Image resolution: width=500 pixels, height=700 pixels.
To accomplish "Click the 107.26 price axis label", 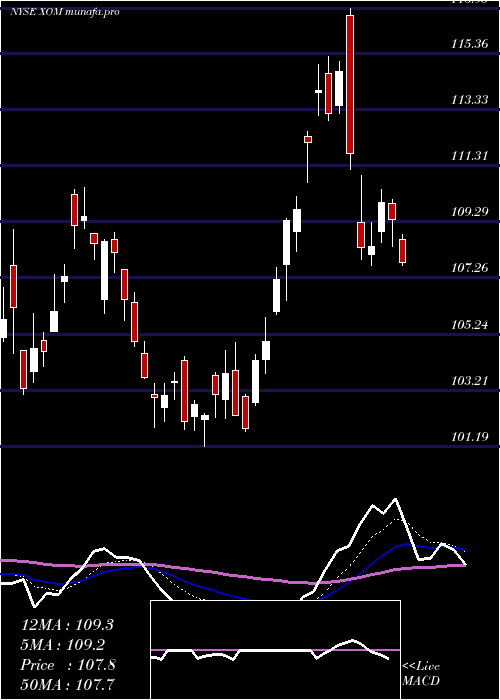I will coord(469,268).
